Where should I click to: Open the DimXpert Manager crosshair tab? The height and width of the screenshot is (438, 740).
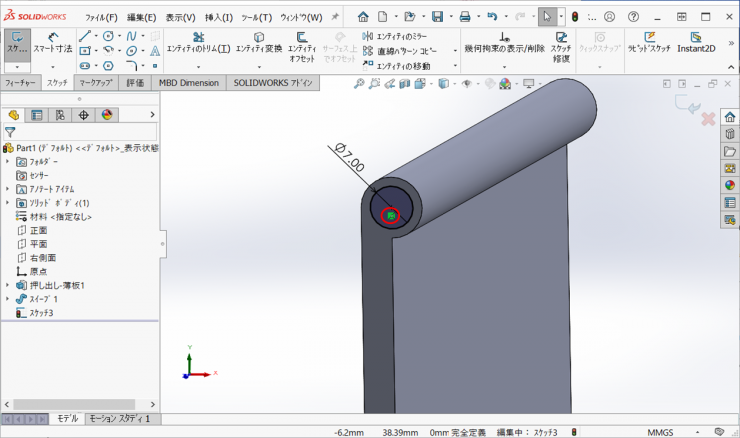tap(83, 115)
